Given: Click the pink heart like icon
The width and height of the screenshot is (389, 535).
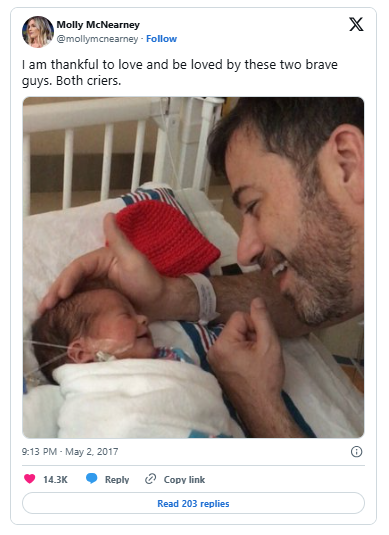Looking at the screenshot, I should pos(30,479).
